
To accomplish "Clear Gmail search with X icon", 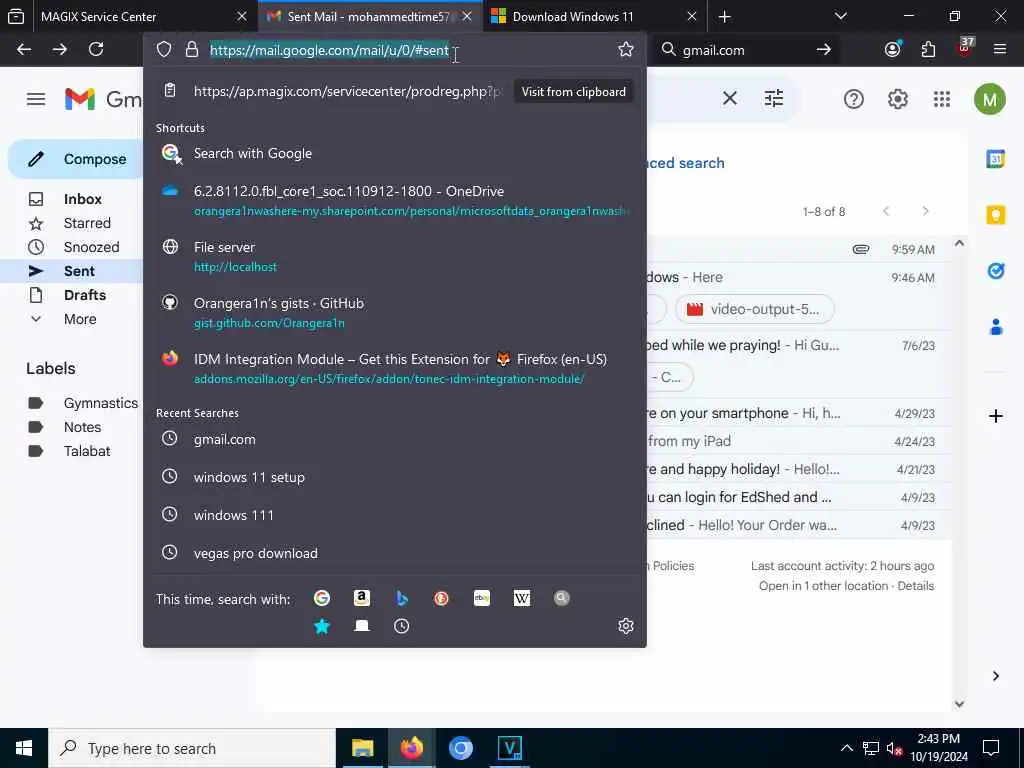I will tap(730, 99).
